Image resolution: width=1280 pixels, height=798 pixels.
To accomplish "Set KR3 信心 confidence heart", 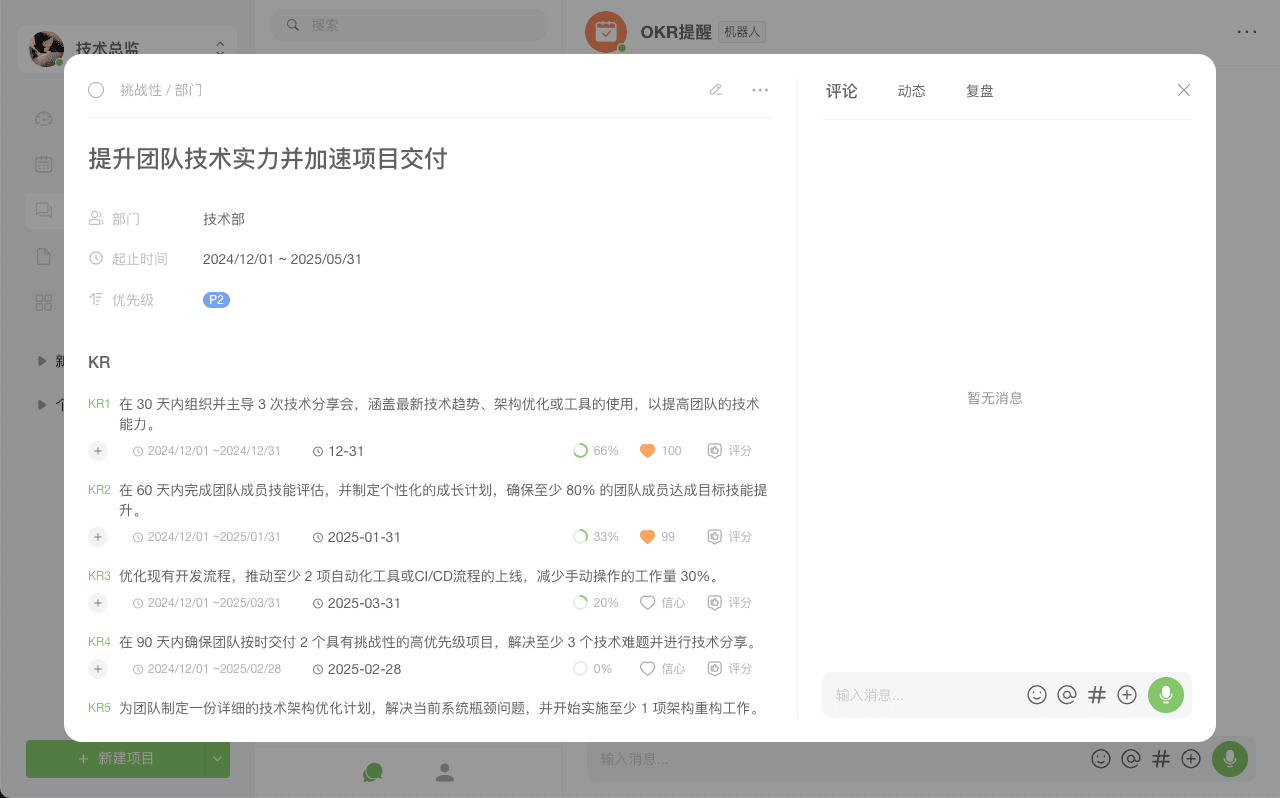I will point(647,603).
